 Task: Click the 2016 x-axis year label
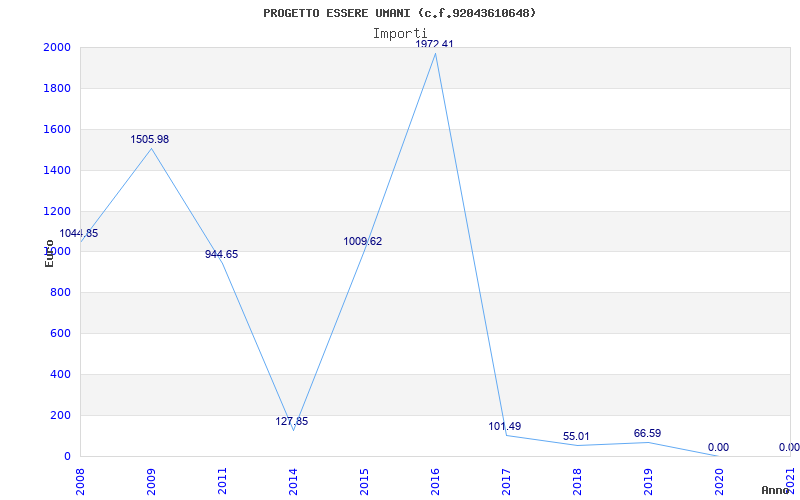click(x=435, y=480)
